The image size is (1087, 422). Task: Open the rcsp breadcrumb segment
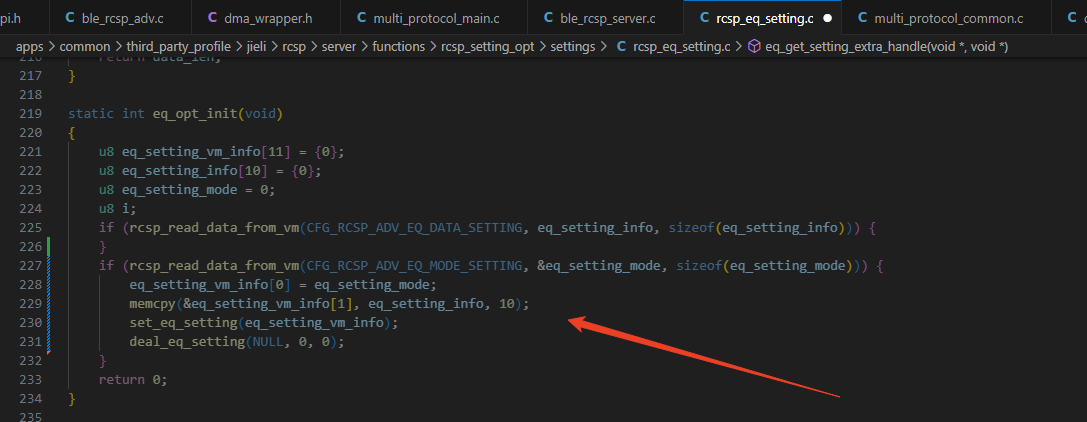296,47
